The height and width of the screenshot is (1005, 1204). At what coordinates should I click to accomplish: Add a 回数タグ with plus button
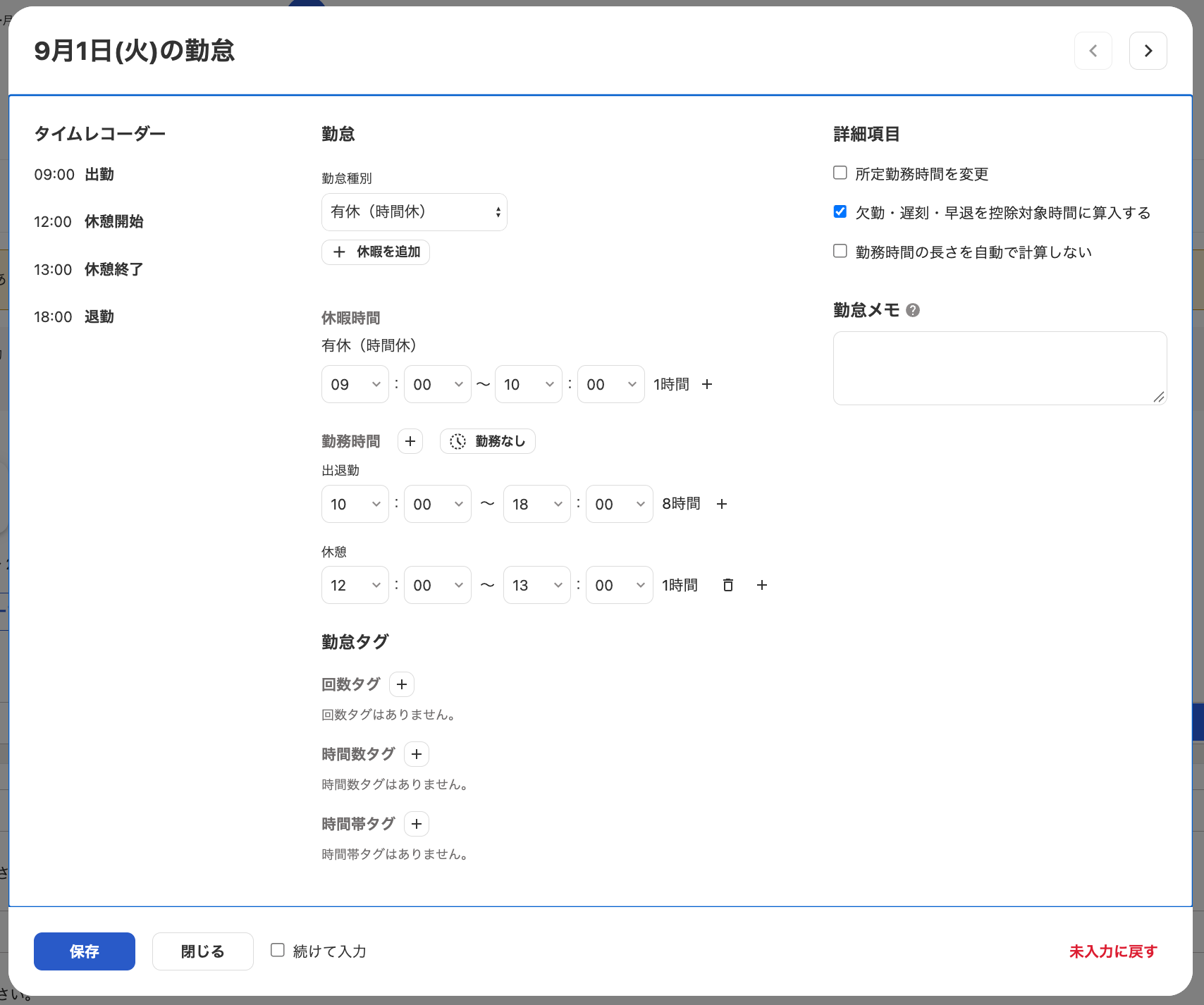402,684
